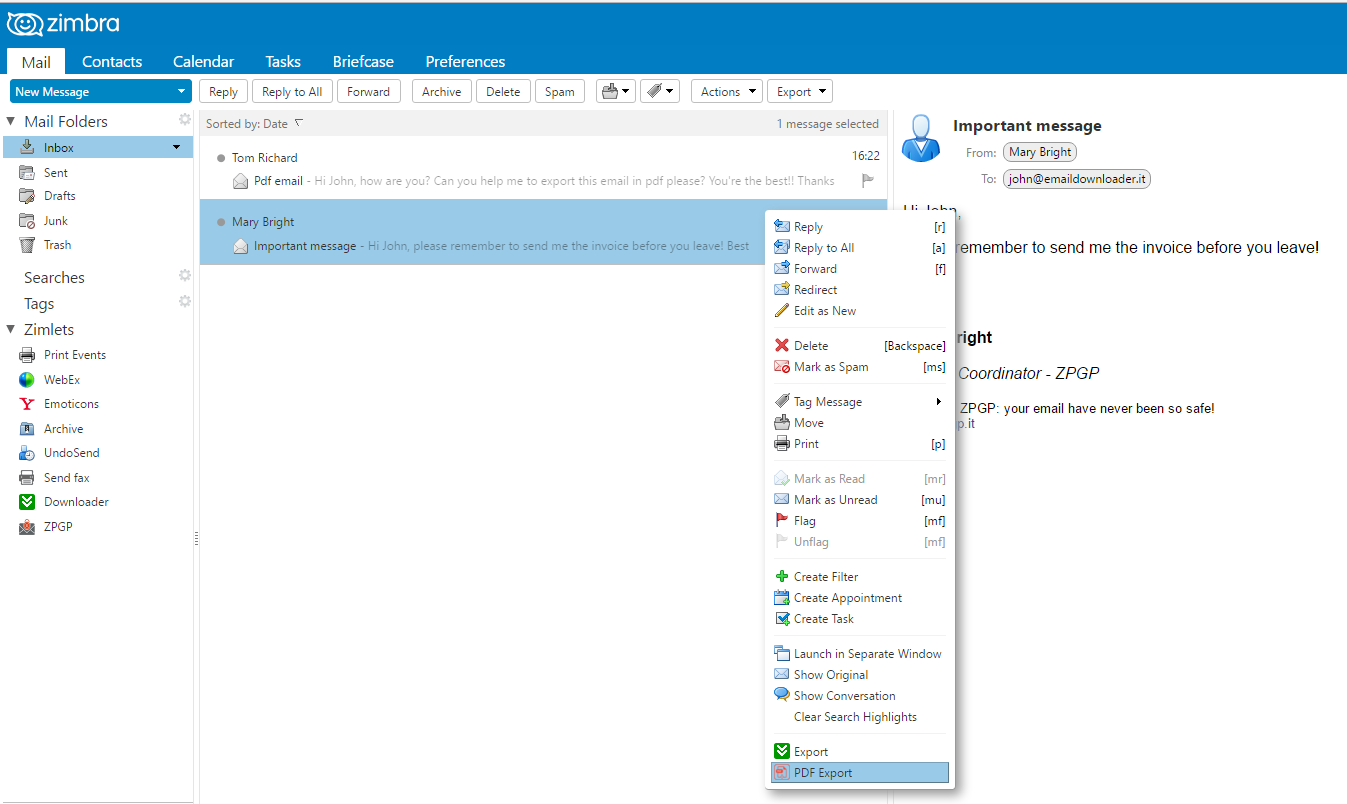Click the Junk folder icon
Image resolution: width=1347 pixels, height=804 pixels.
click(x=27, y=221)
